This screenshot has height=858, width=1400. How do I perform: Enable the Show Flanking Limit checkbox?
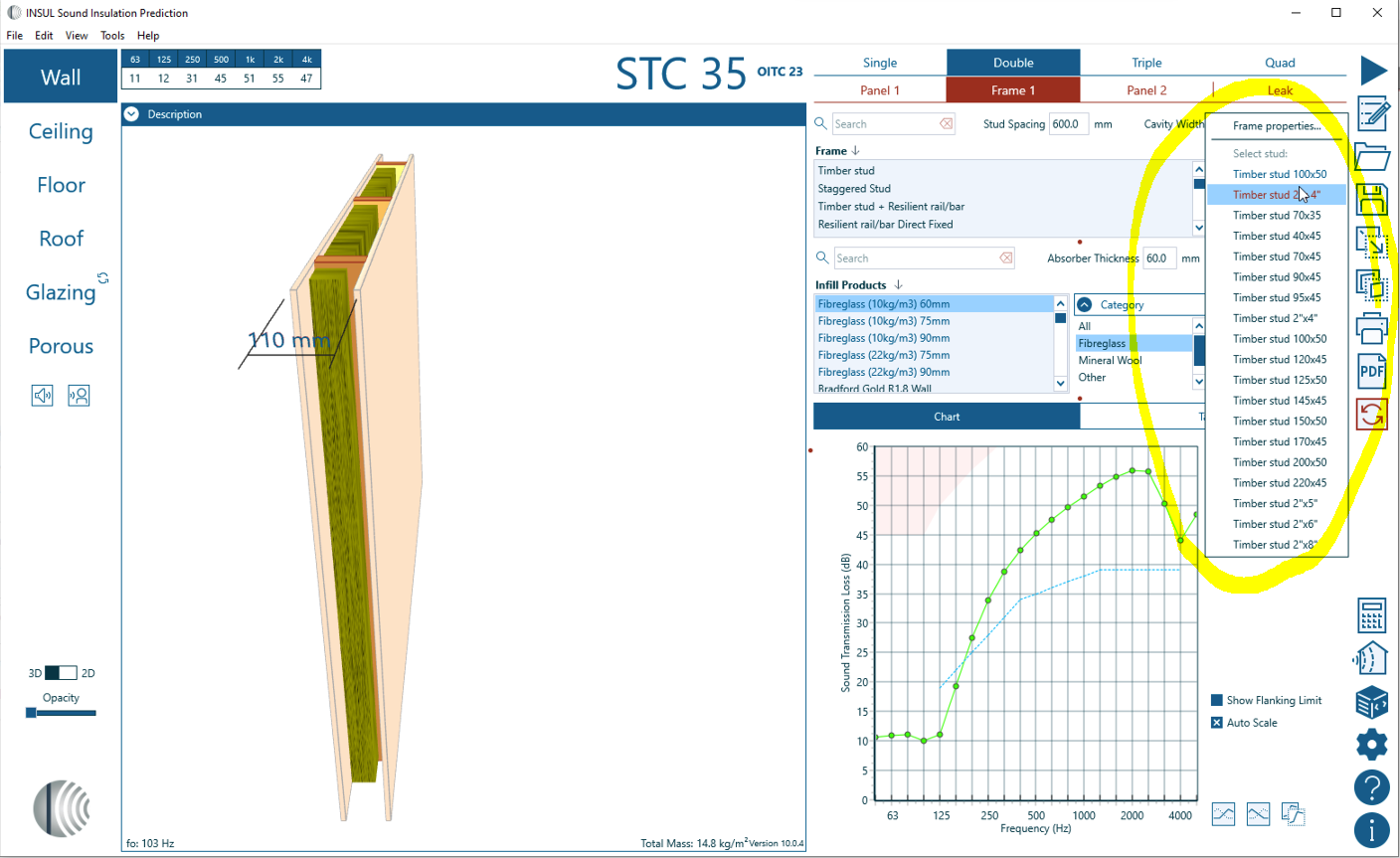click(1216, 700)
